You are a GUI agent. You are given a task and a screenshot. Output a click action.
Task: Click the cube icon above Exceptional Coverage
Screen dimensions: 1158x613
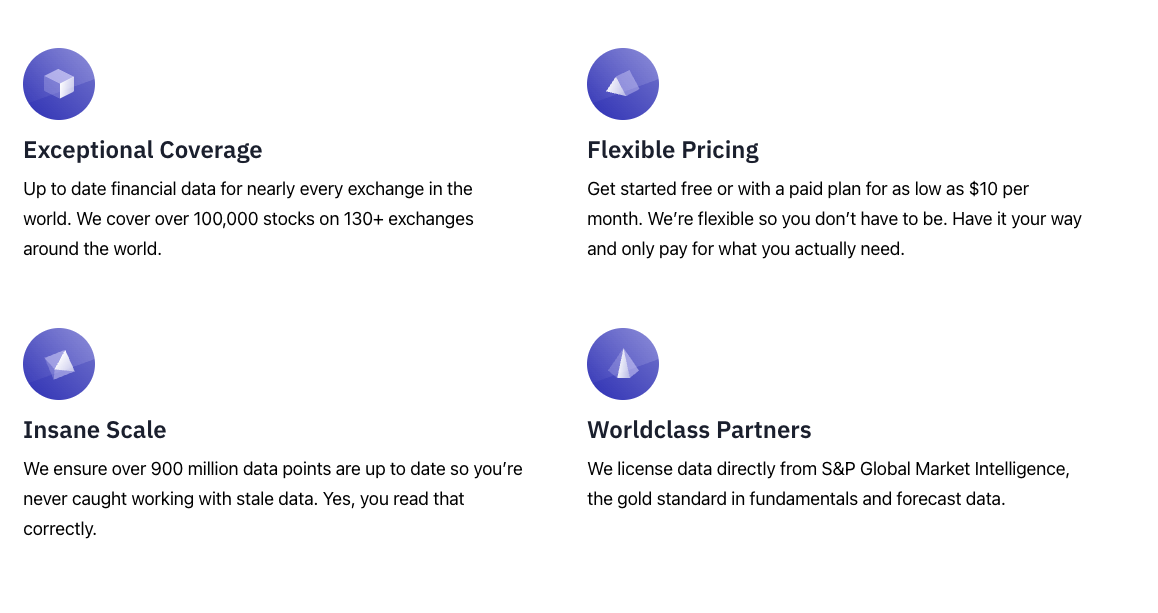[59, 84]
